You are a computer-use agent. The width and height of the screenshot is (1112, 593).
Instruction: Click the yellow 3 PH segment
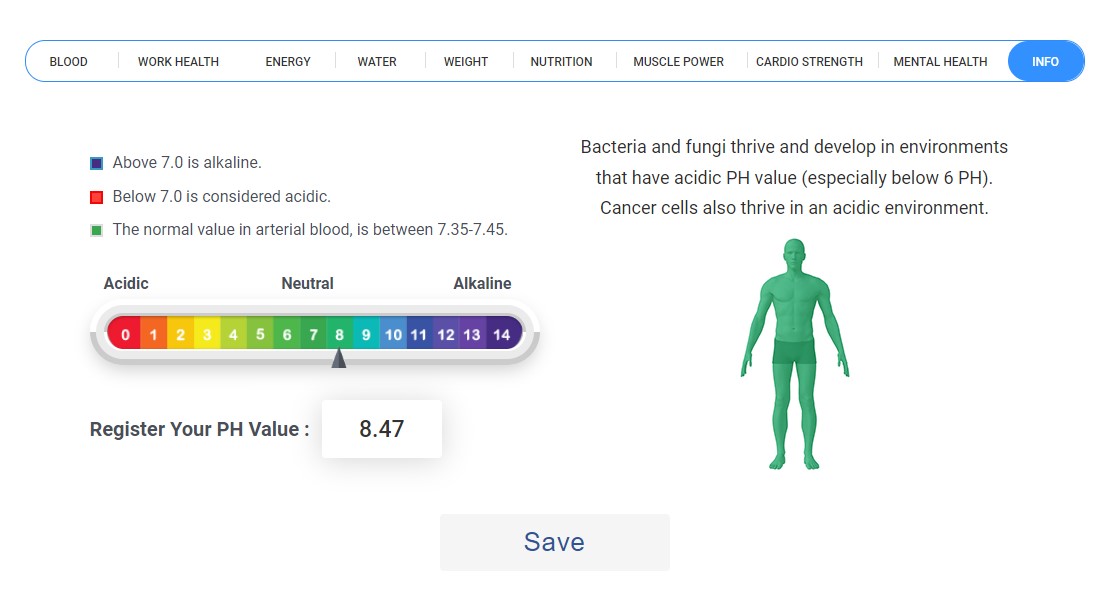207,335
